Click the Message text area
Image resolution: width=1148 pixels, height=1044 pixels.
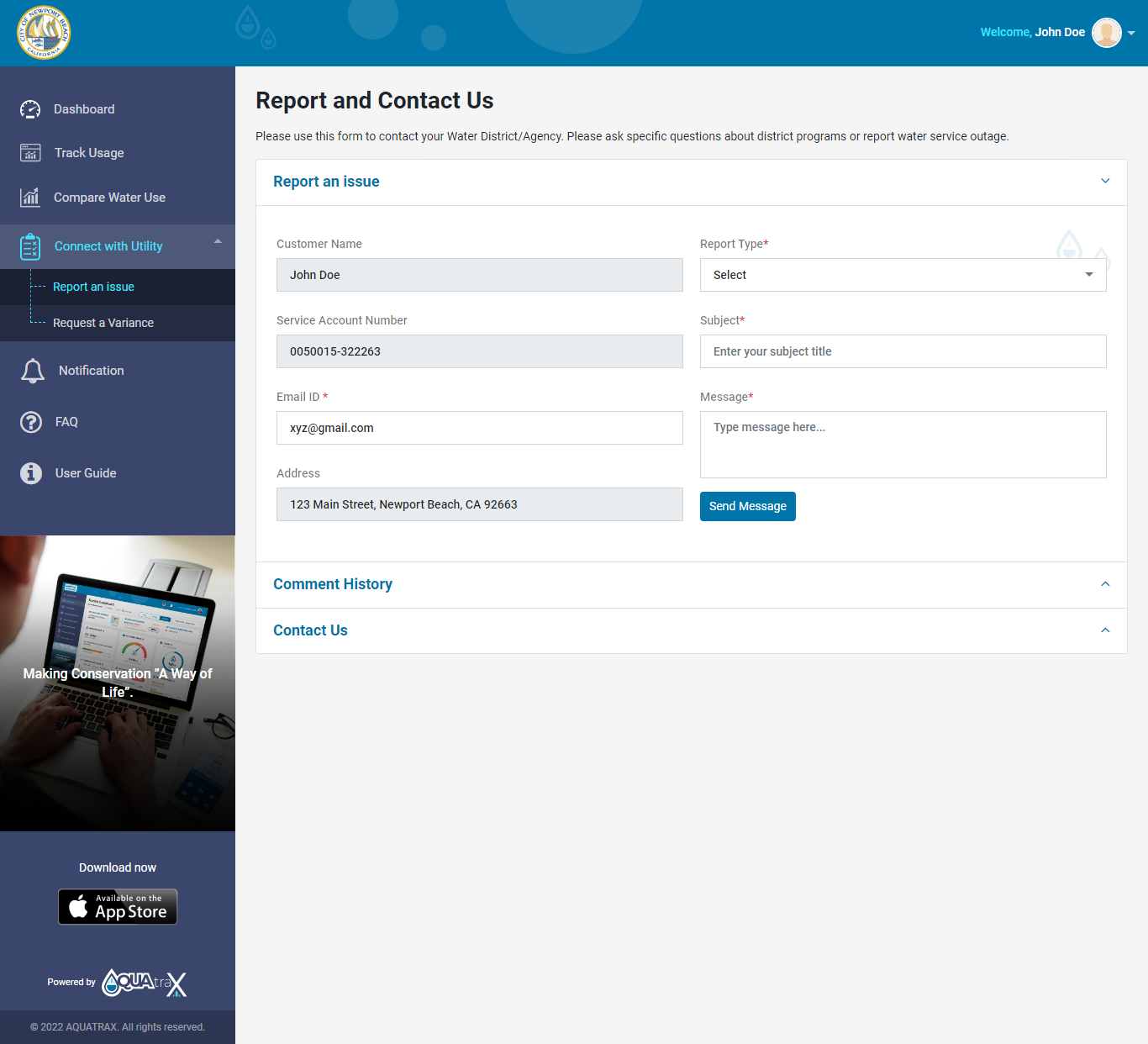tap(903, 445)
